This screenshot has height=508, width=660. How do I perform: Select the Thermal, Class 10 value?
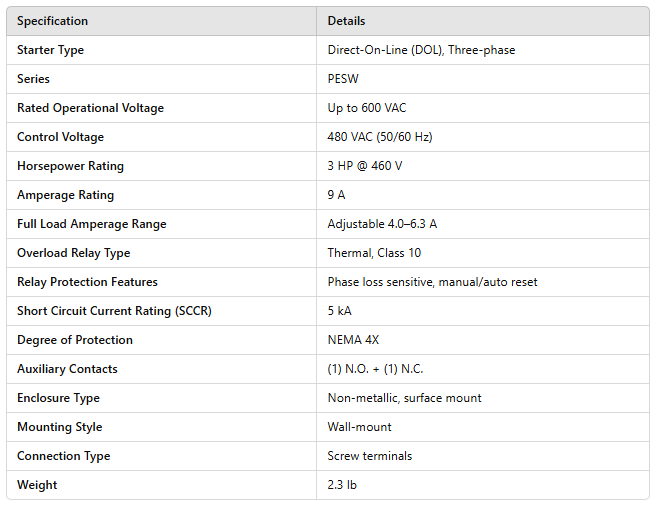374,253
